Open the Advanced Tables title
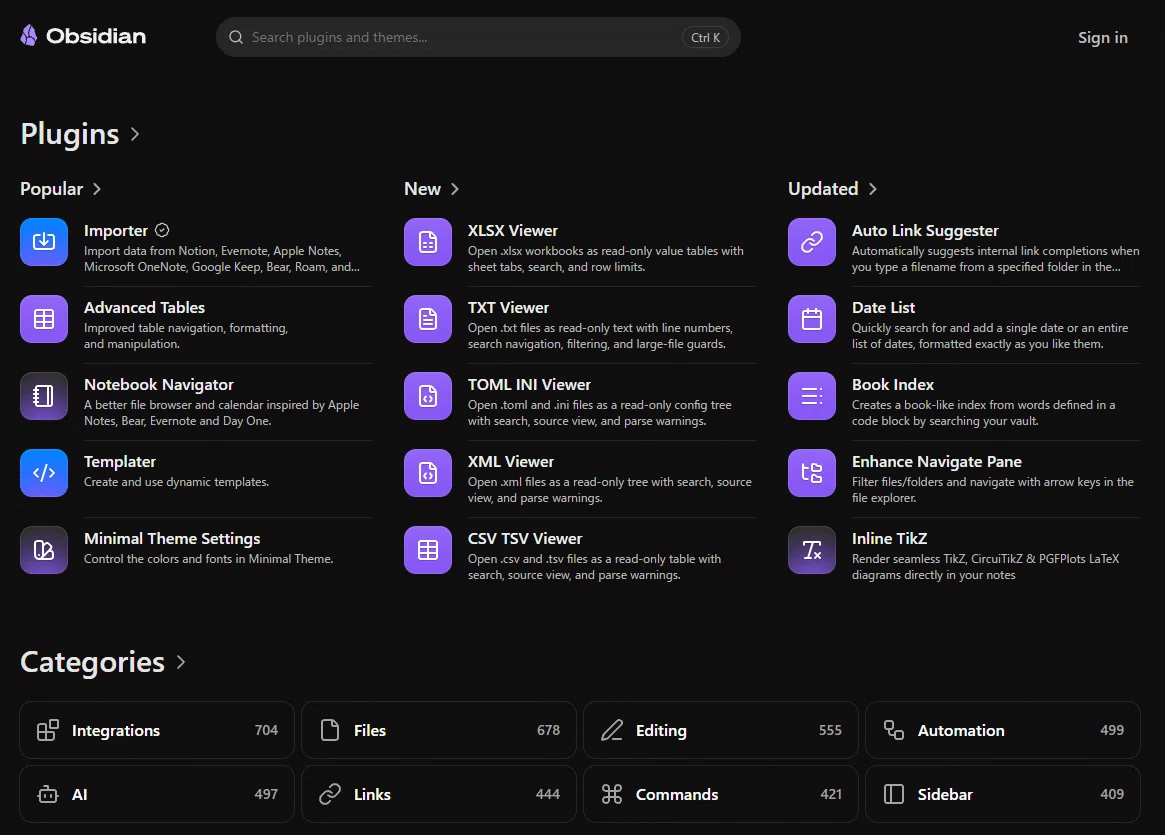 click(x=144, y=308)
